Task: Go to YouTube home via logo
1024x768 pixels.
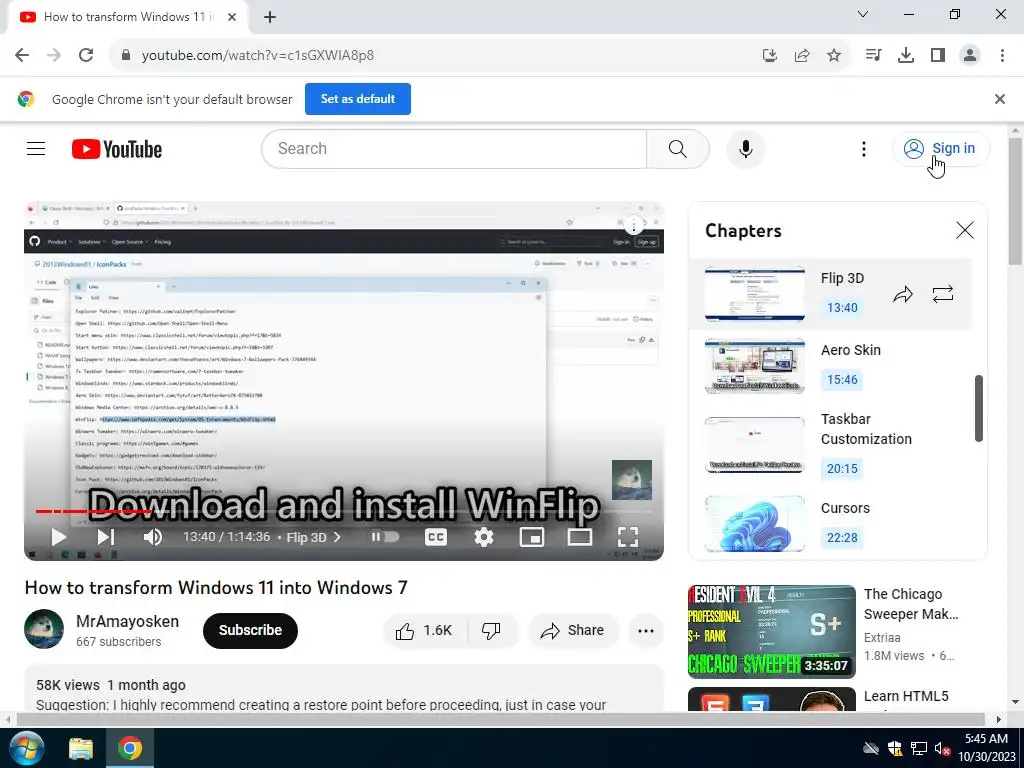Action: [x=117, y=149]
